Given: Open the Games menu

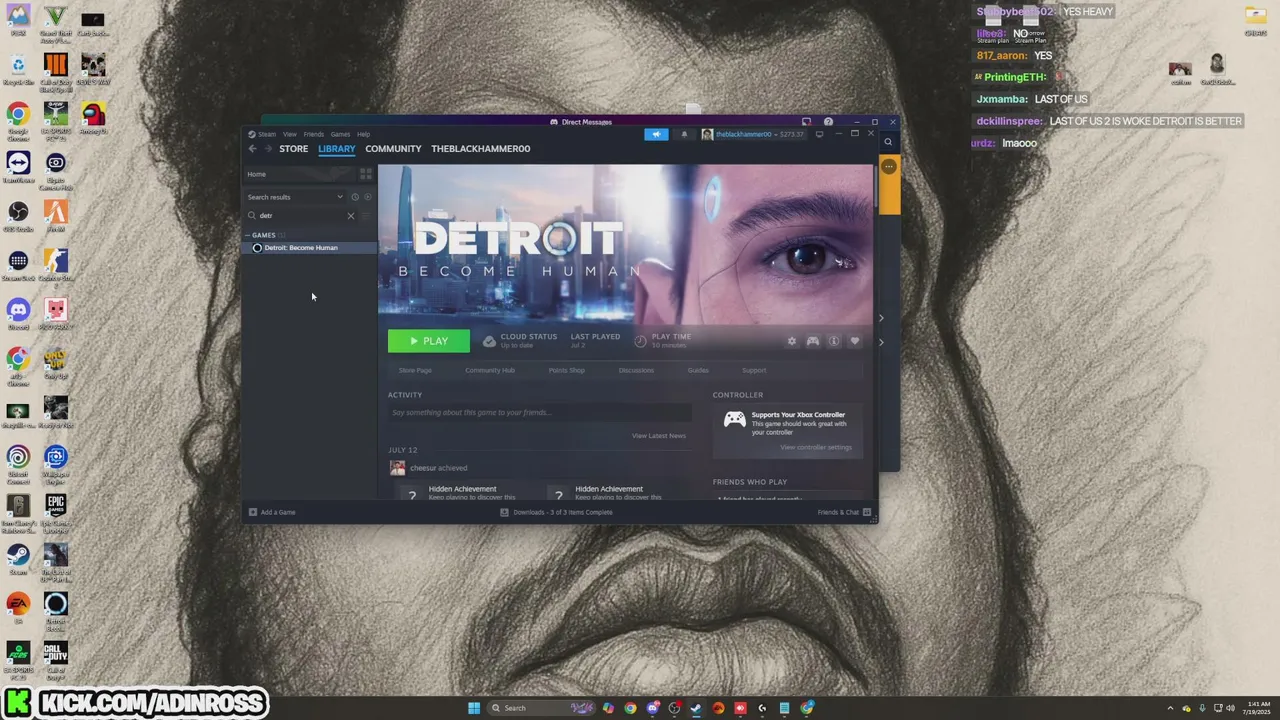Looking at the screenshot, I should (340, 134).
